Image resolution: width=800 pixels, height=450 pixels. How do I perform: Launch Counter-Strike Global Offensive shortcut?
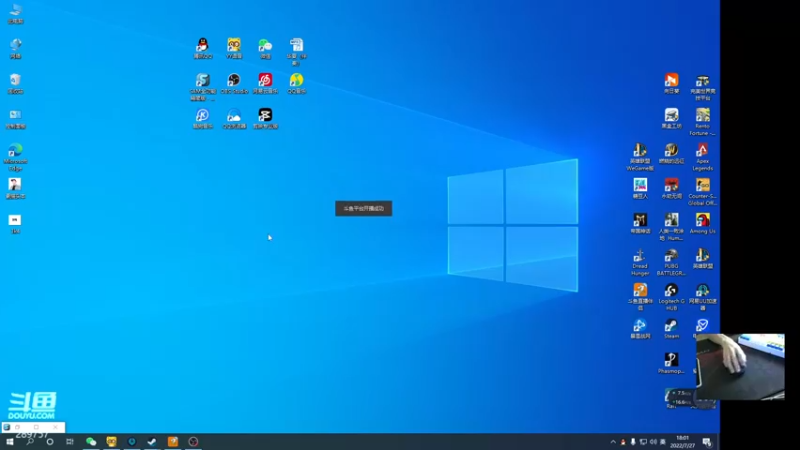click(703, 192)
